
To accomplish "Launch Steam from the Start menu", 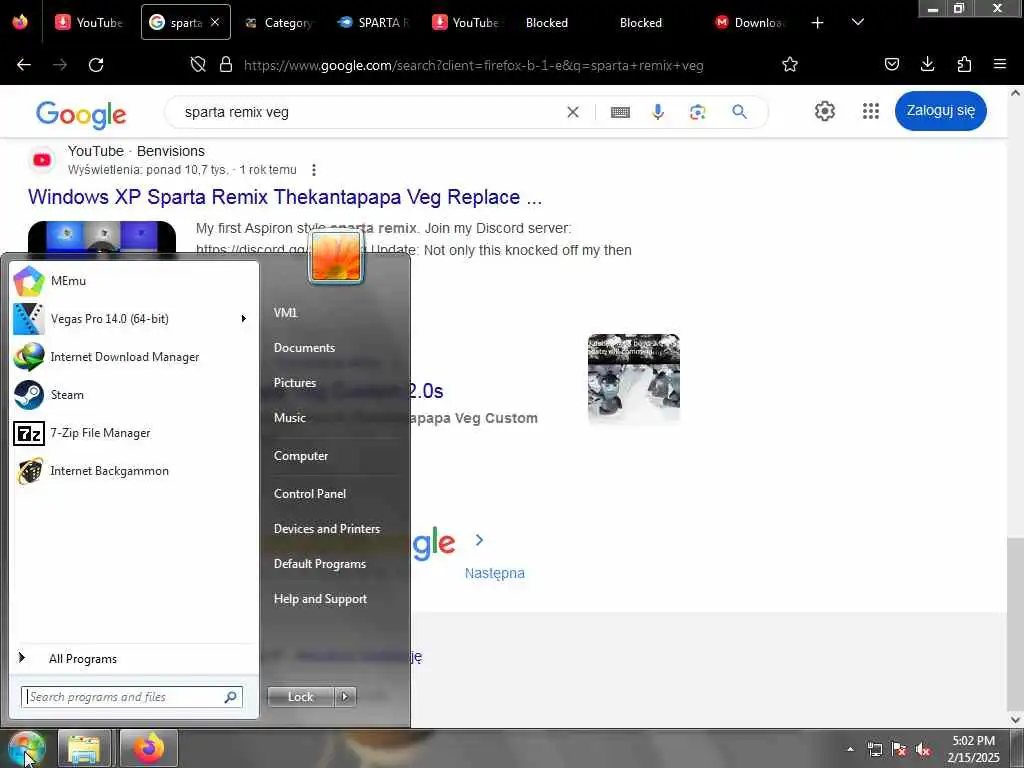I will tap(134, 394).
